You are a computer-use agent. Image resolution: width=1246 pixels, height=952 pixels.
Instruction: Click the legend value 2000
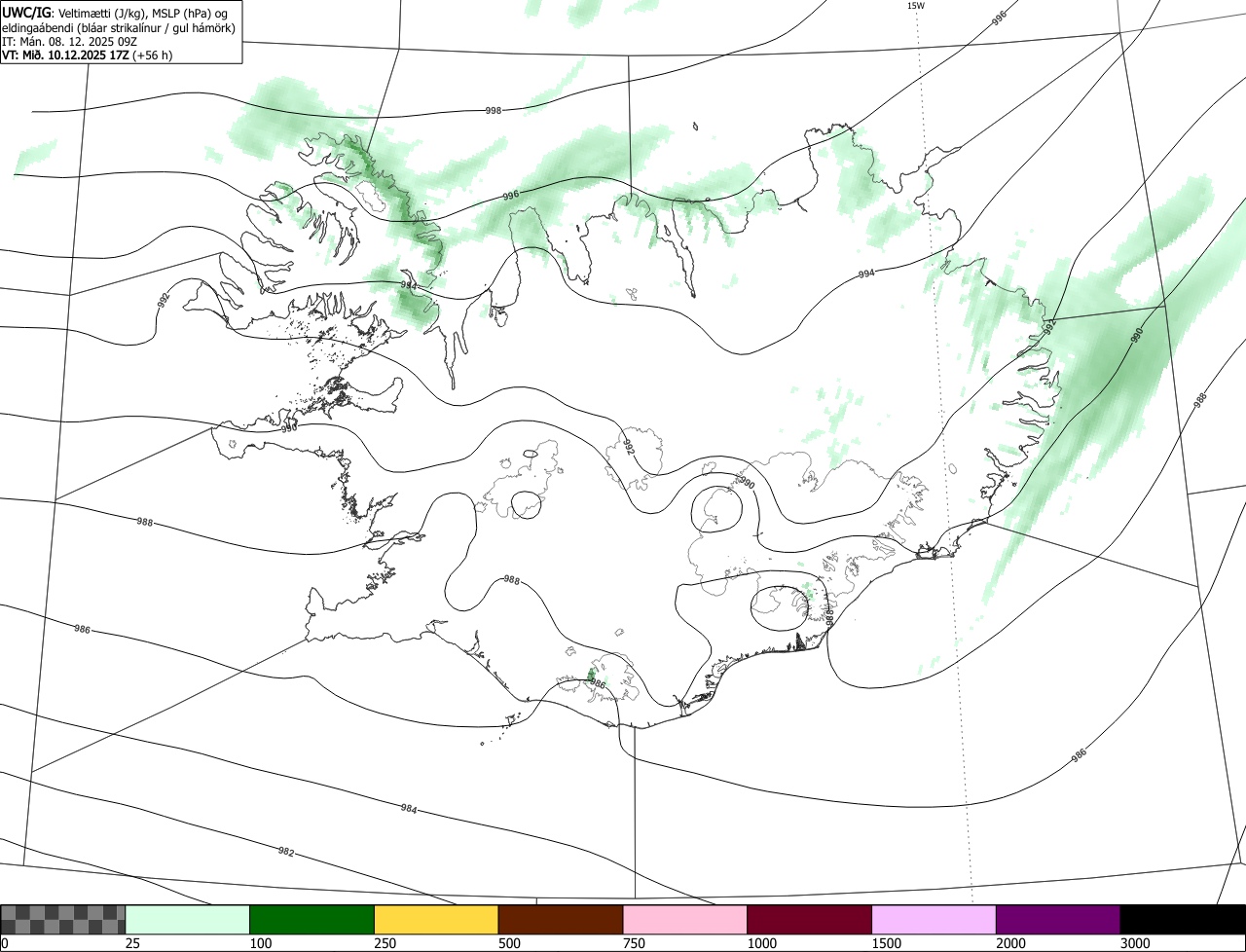pos(1011,943)
